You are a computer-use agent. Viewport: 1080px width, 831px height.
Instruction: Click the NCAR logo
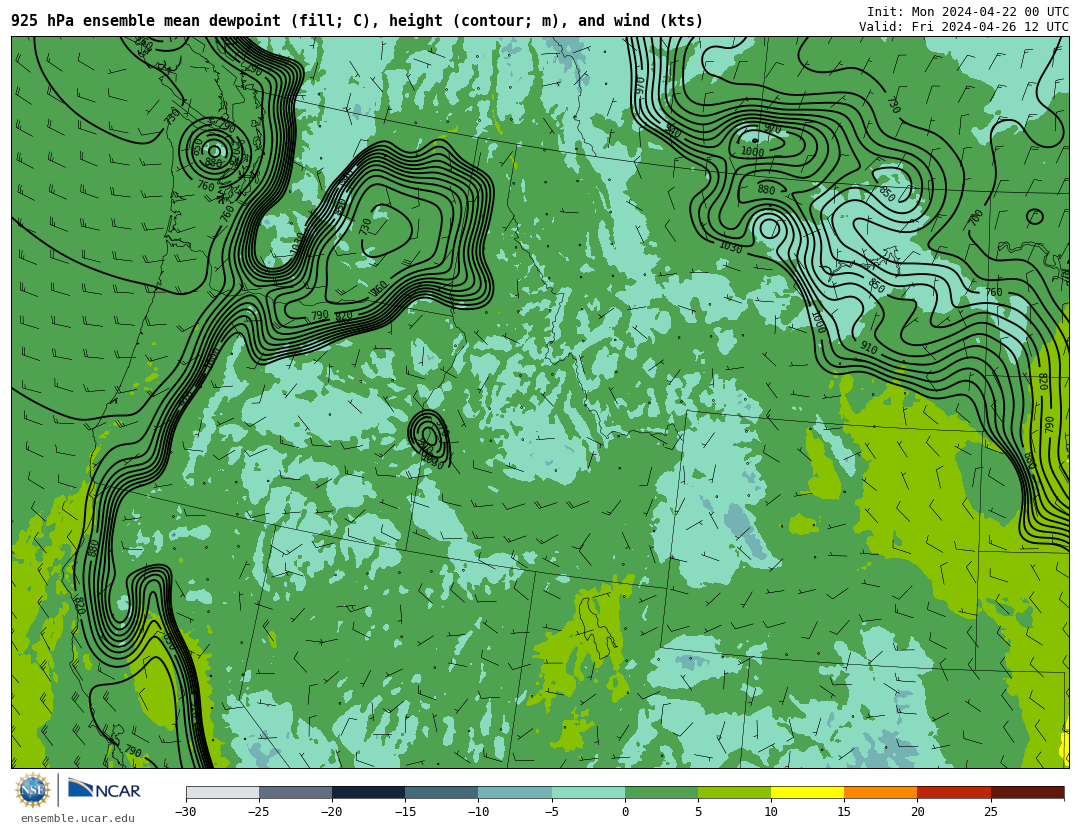click(x=105, y=789)
